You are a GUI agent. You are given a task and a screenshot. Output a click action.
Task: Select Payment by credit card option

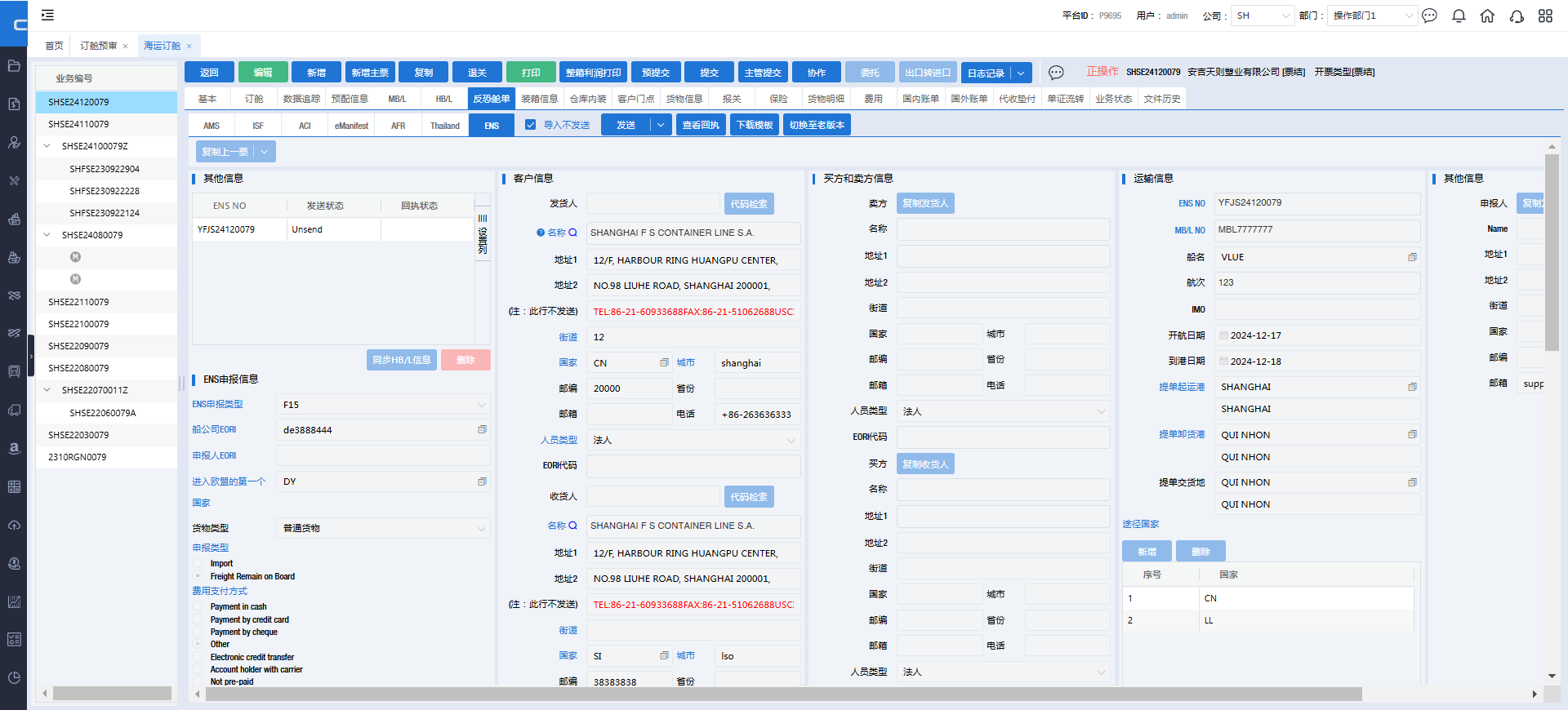198,619
